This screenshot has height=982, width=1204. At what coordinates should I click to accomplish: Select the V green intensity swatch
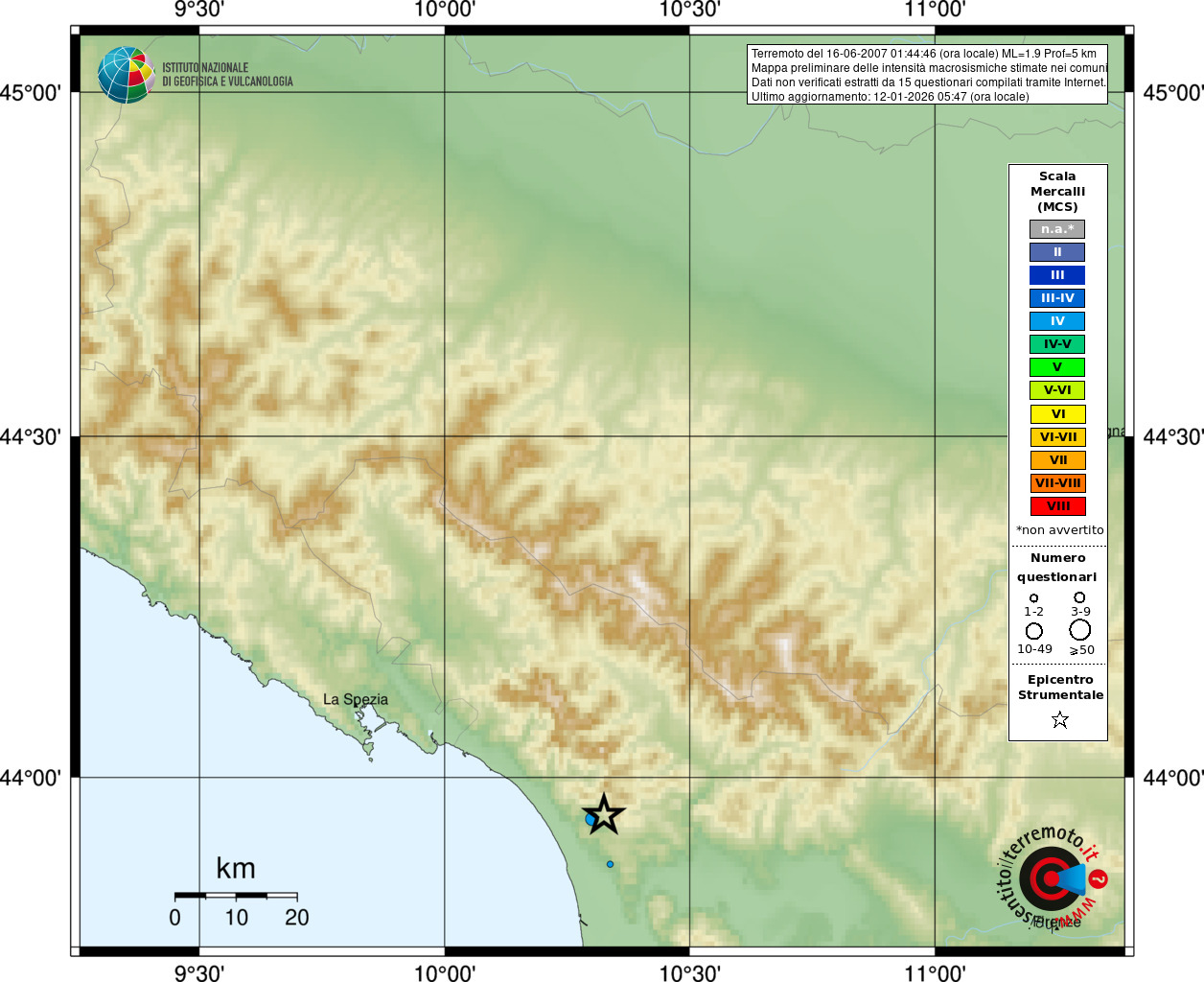(x=1057, y=367)
